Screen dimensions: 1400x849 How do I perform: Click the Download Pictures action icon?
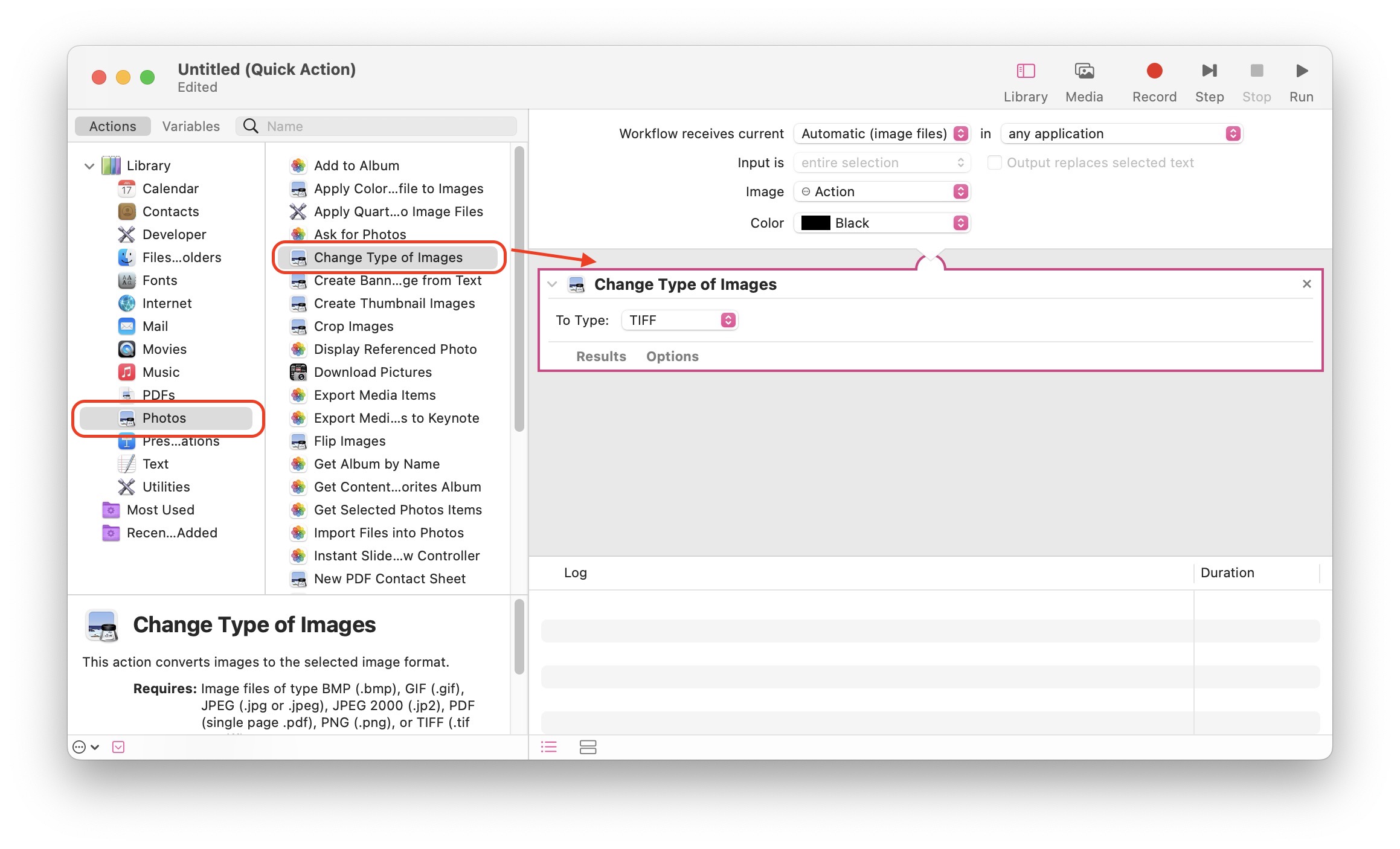click(298, 372)
